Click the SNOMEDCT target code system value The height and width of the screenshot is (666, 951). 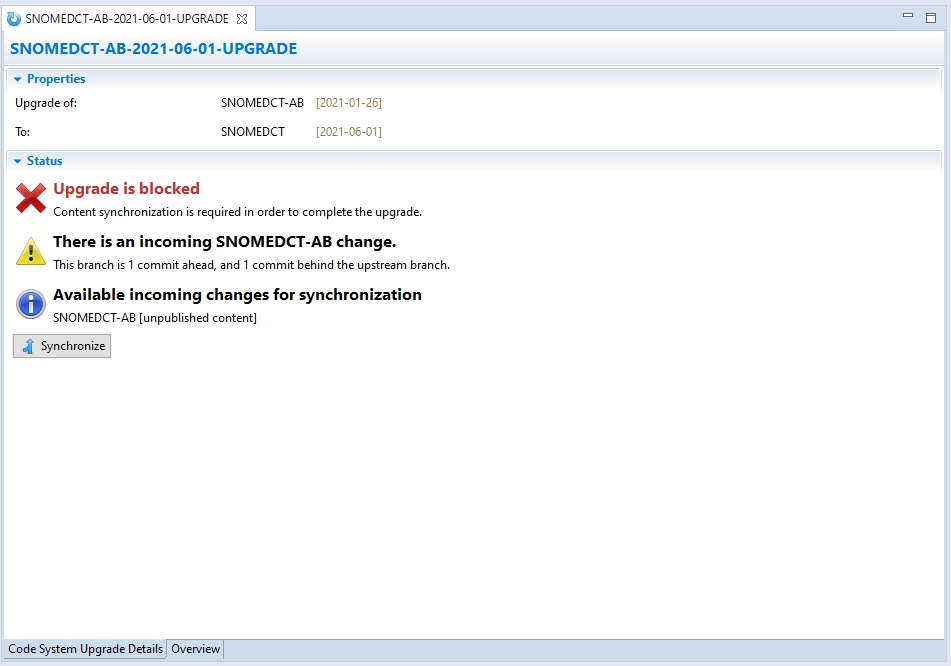[253, 132]
